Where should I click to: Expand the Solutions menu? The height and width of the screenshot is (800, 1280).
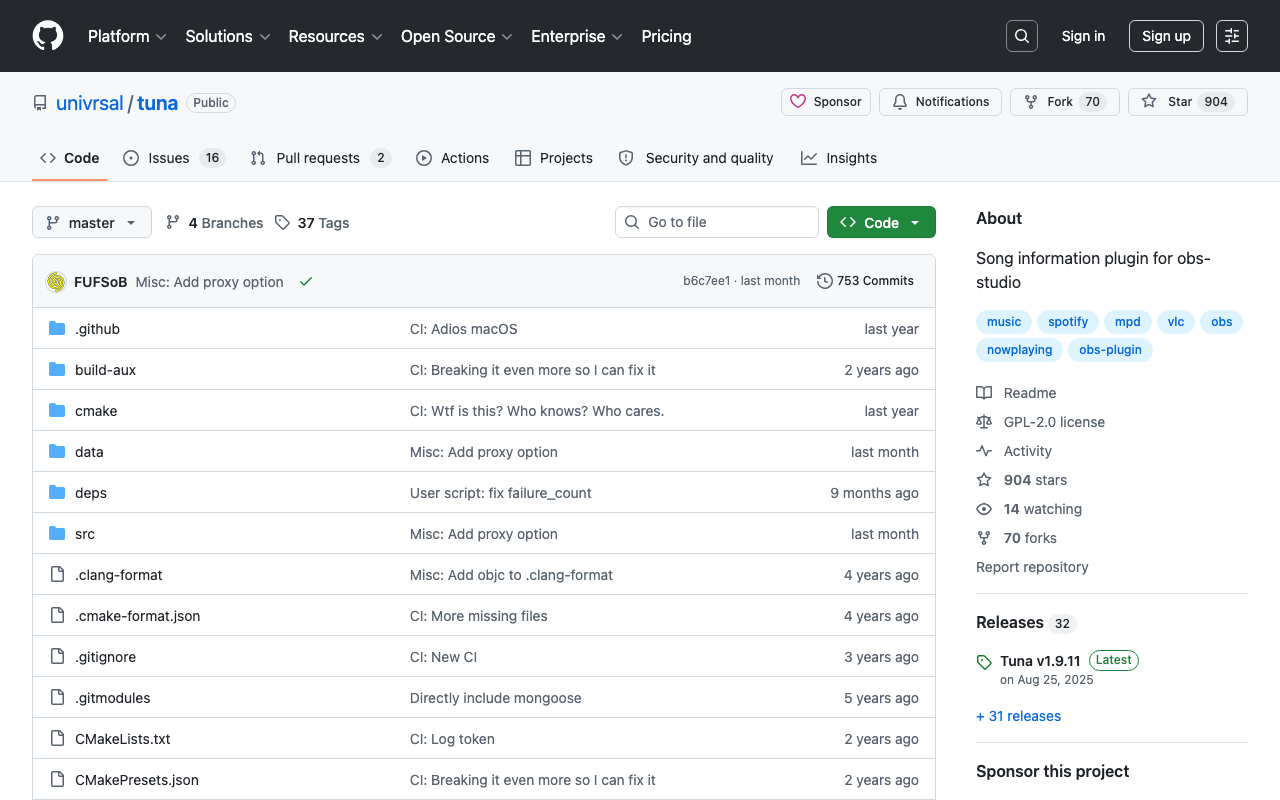pyautogui.click(x=228, y=36)
